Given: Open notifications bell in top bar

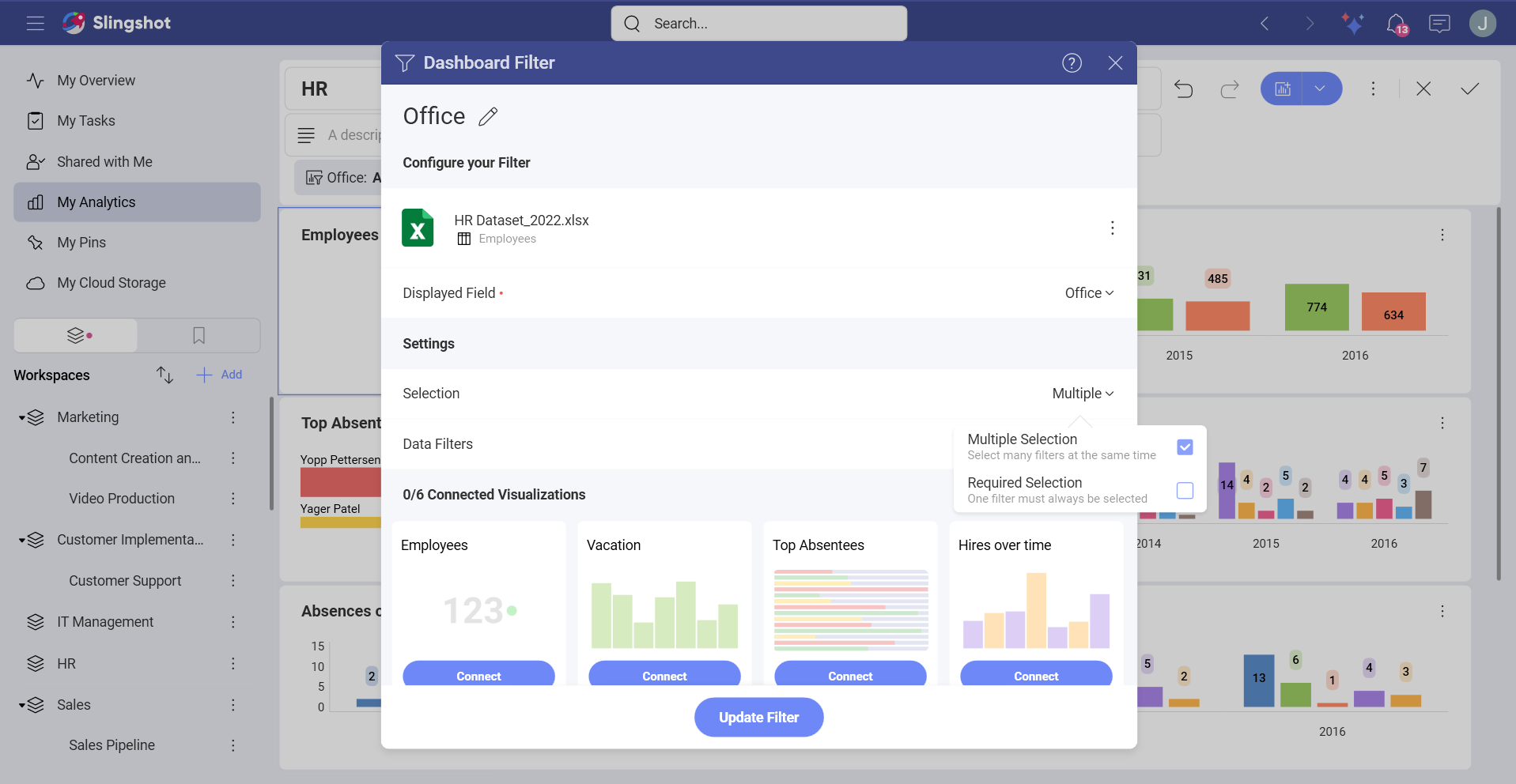Looking at the screenshot, I should click(1397, 24).
